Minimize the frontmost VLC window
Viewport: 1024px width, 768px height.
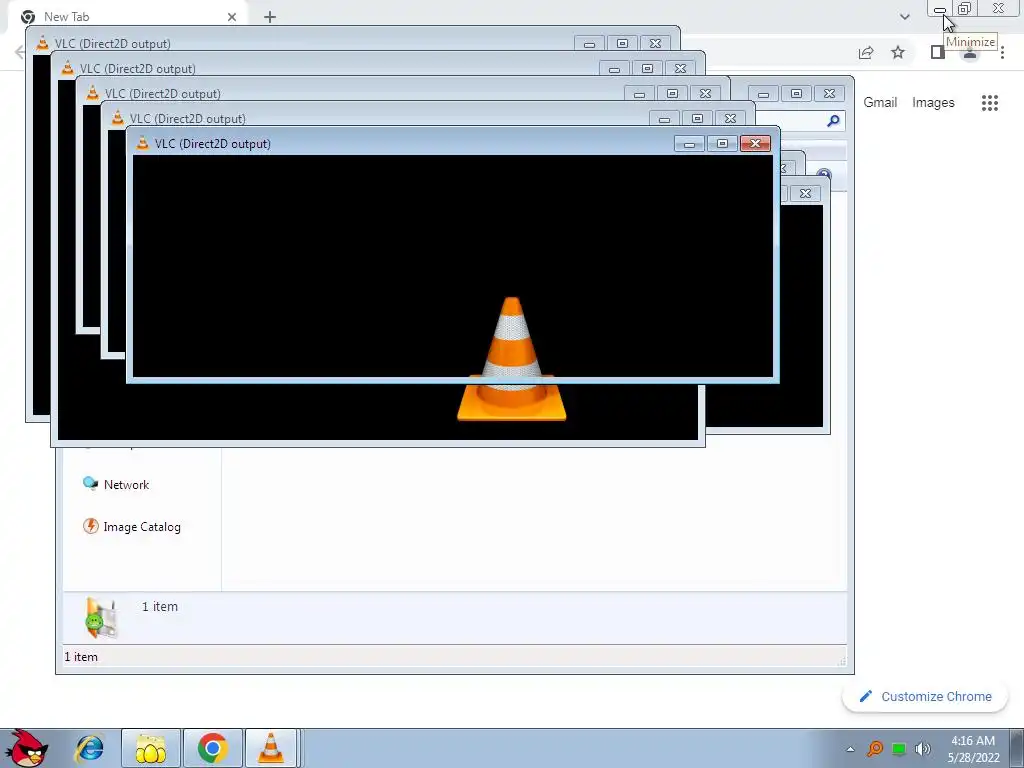tap(689, 144)
